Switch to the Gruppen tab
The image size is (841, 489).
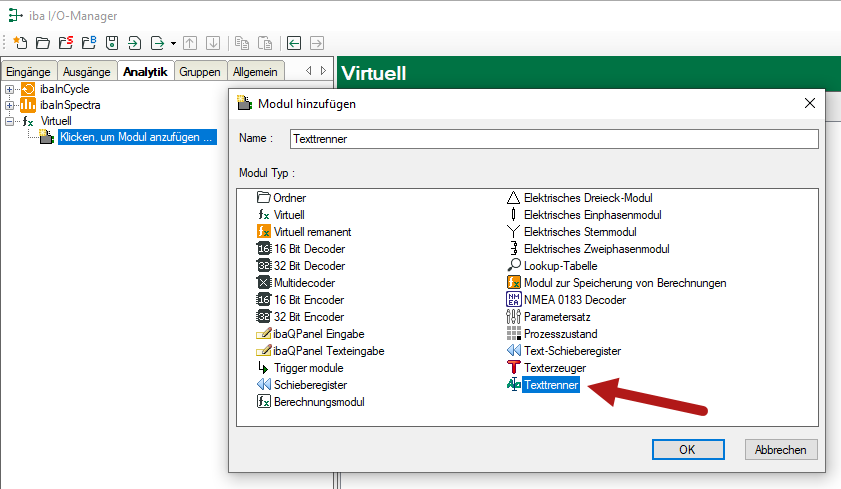200,71
